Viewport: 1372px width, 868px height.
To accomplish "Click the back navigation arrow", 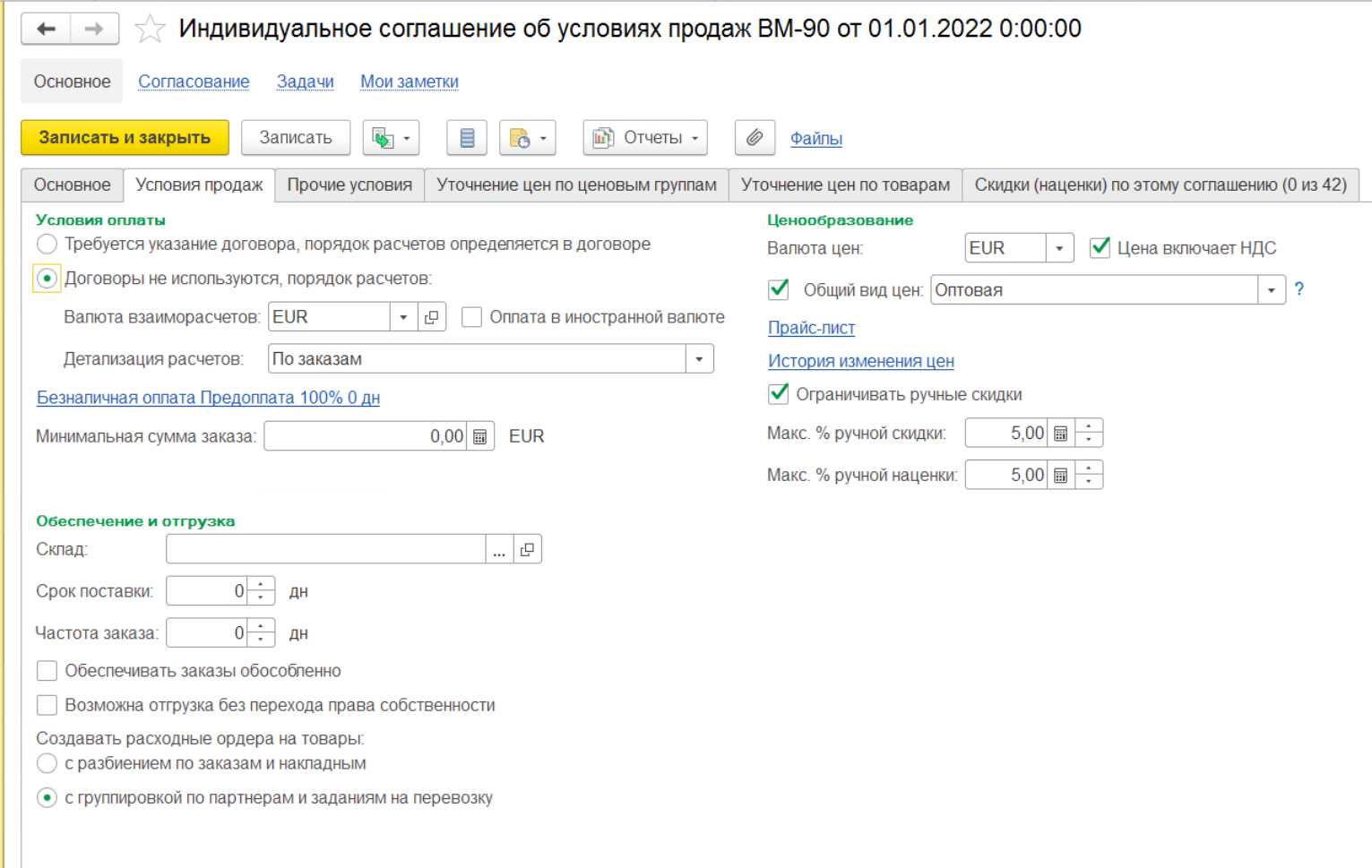I will (46, 30).
